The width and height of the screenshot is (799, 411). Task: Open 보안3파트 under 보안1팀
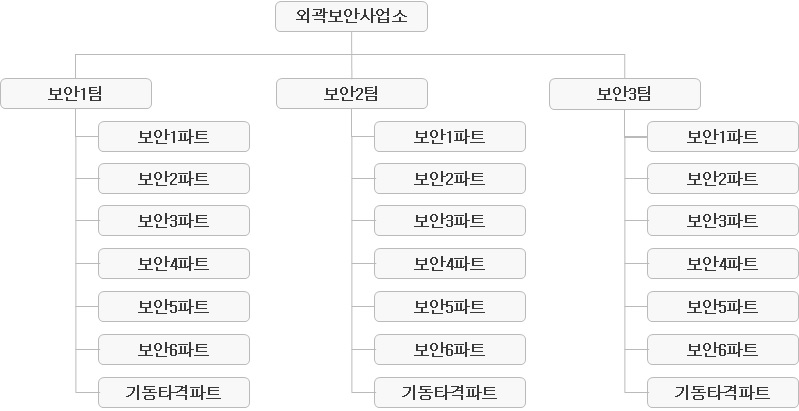point(174,221)
